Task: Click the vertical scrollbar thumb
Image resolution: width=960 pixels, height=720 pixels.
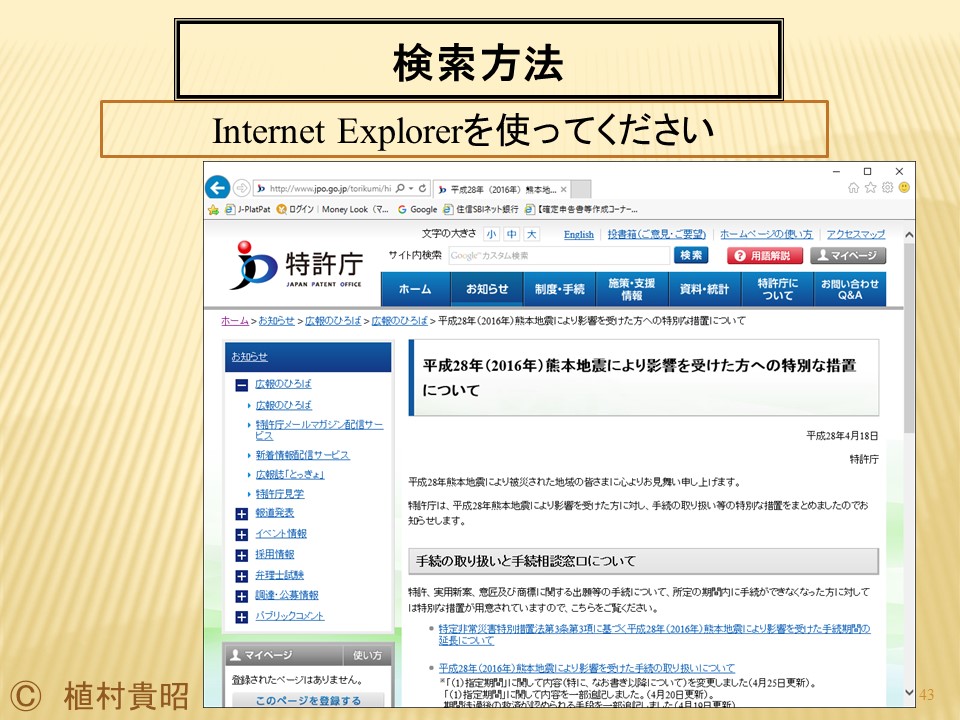Action: [x=909, y=338]
